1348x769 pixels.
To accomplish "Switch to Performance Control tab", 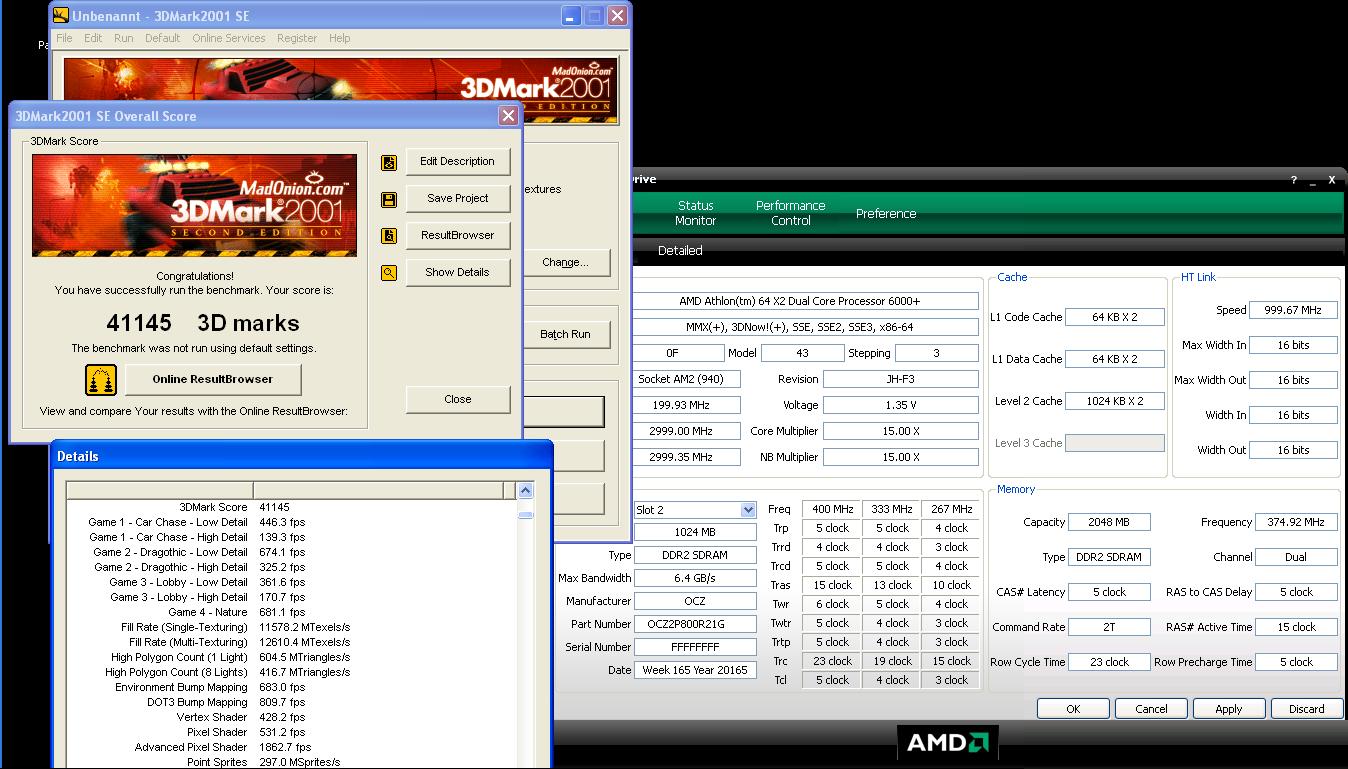I will 791,213.
